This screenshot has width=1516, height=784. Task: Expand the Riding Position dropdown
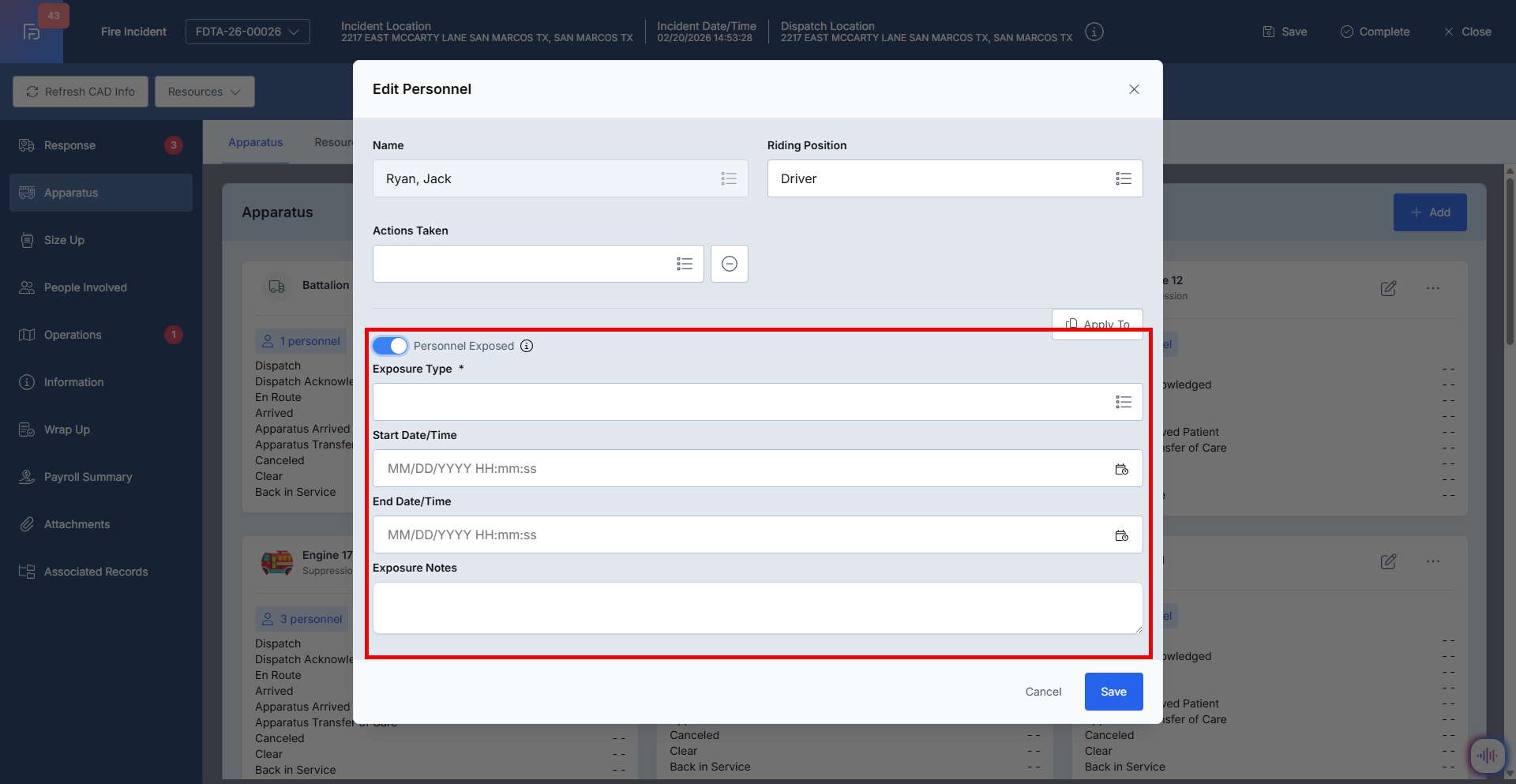1123,179
